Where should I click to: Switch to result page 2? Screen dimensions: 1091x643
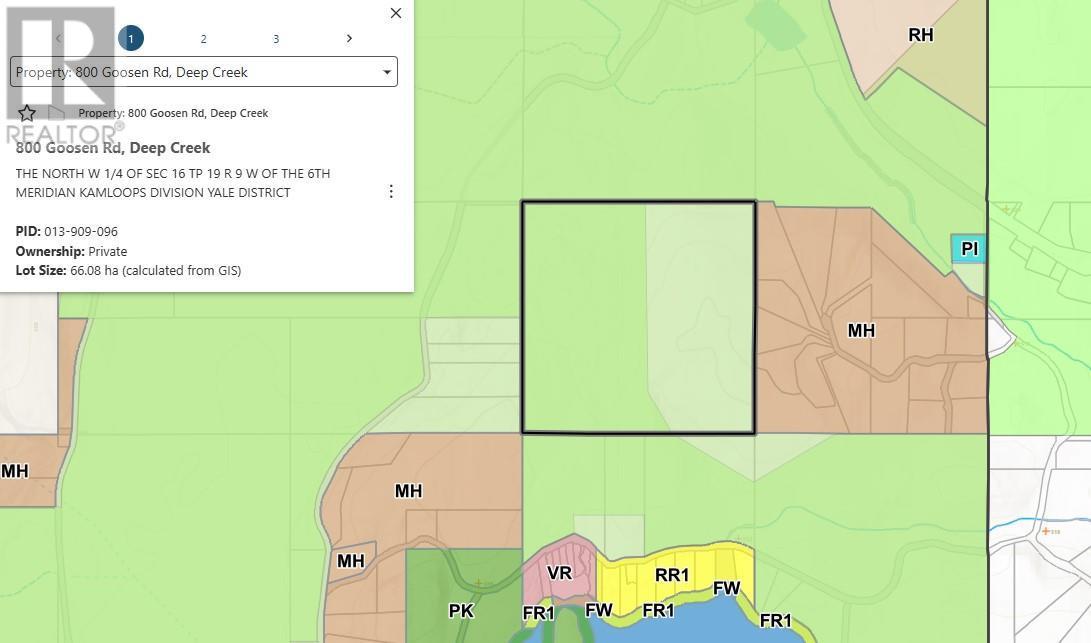pyautogui.click(x=203, y=38)
